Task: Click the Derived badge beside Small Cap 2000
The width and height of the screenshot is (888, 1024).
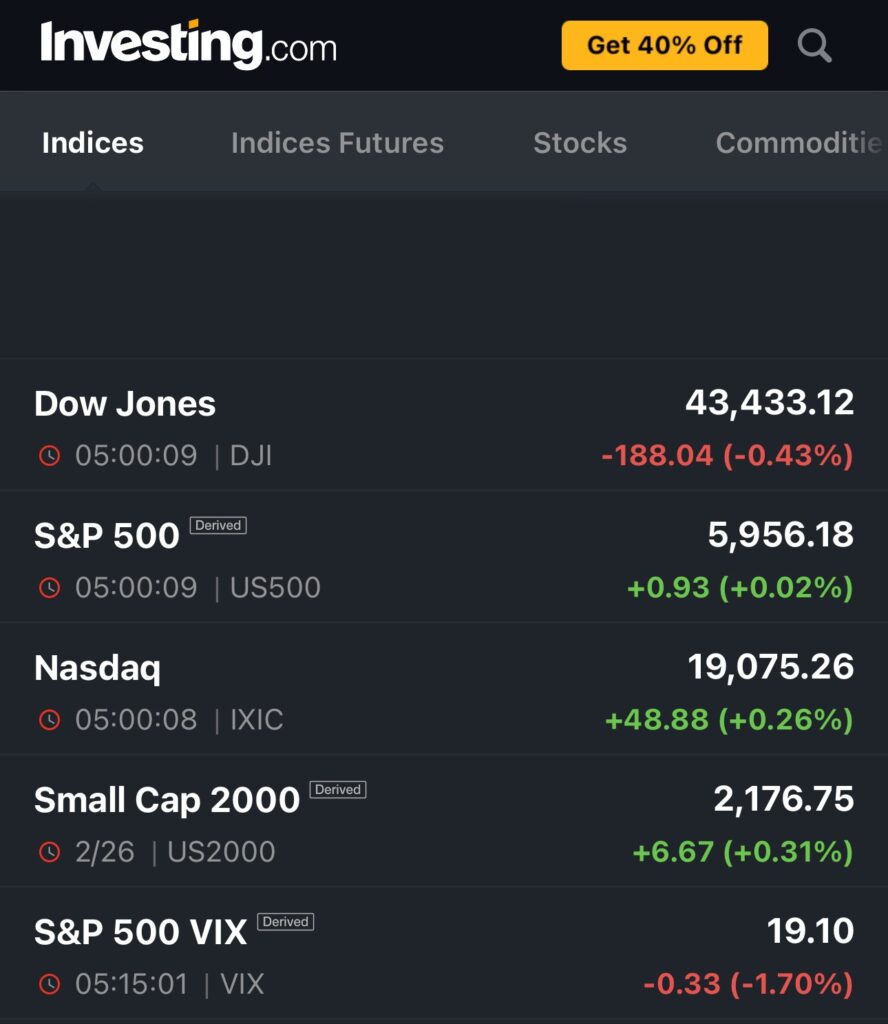Action: tap(338, 789)
